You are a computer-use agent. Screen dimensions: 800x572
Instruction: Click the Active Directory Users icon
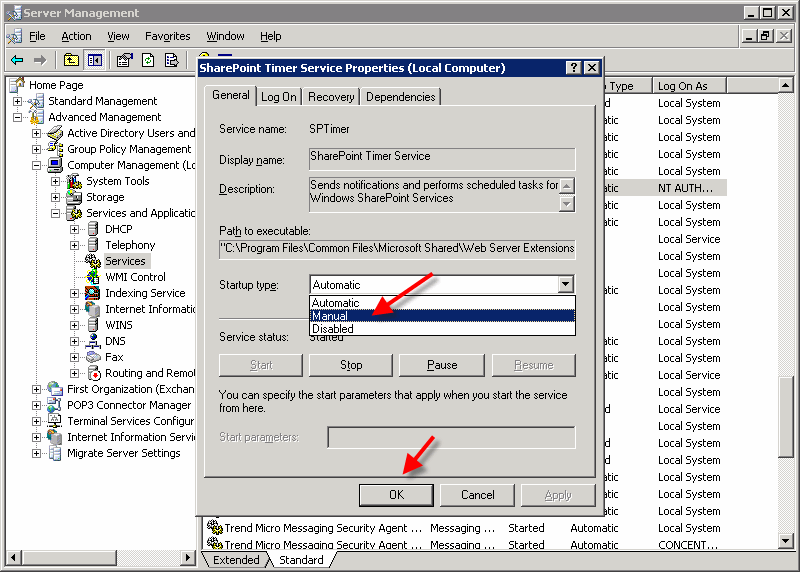click(x=55, y=133)
